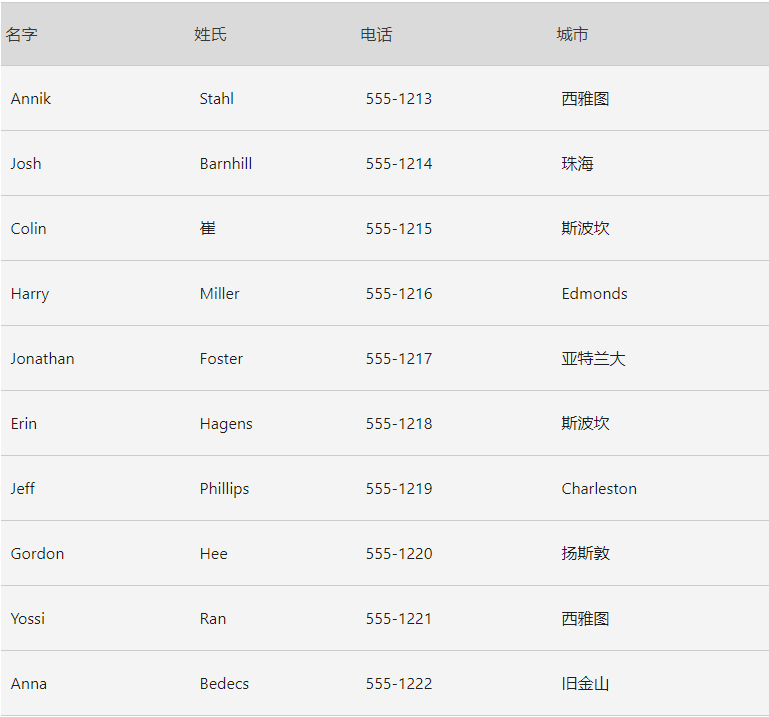Click the 名字 column header
This screenshot has width=769, height=717.
click(22, 35)
